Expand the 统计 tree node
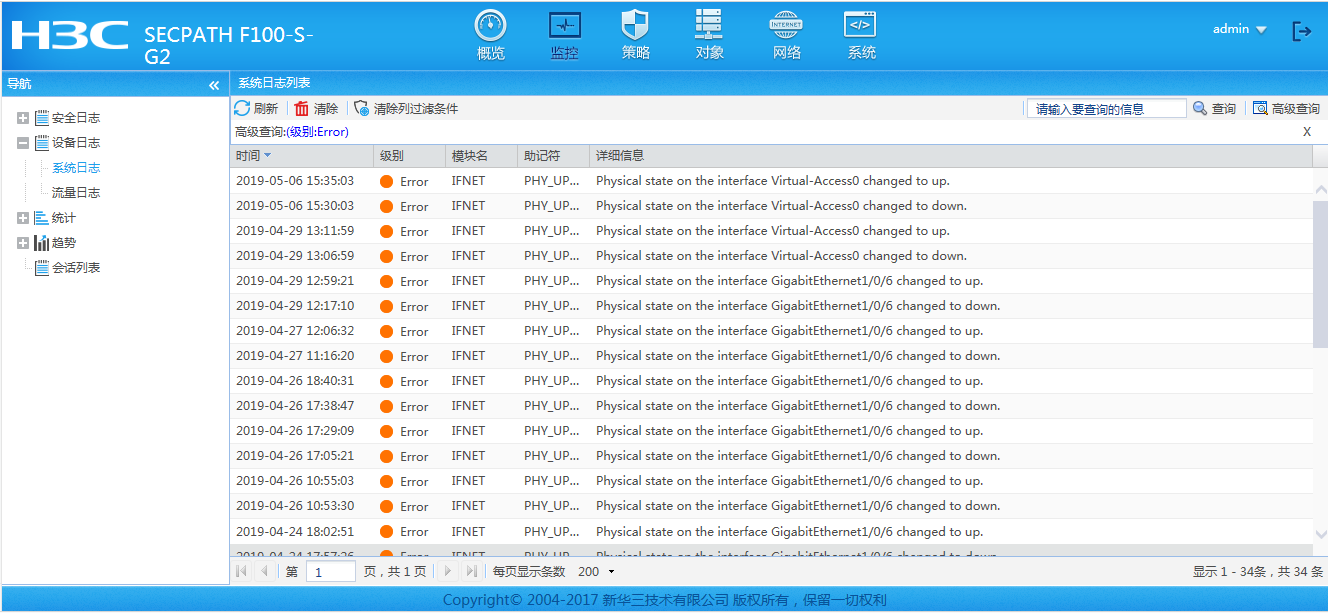Viewport: 1328px width, 613px height. click(x=23, y=218)
